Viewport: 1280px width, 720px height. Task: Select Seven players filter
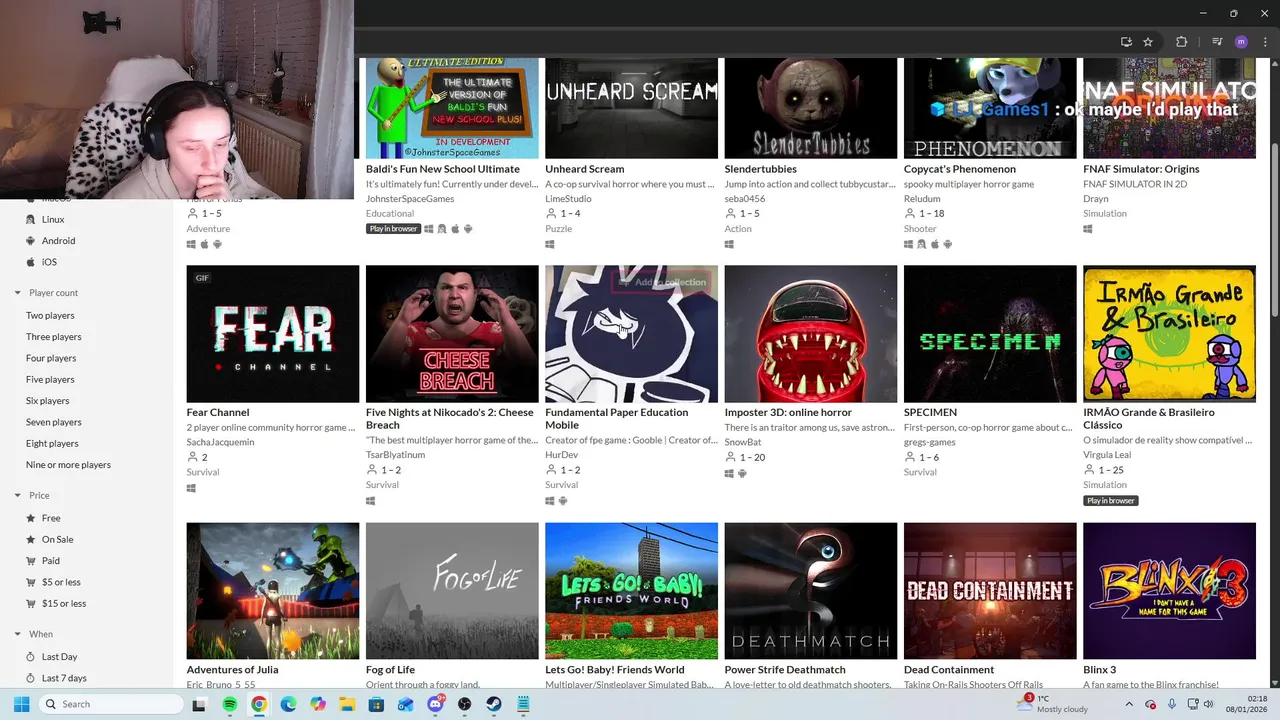coord(54,422)
